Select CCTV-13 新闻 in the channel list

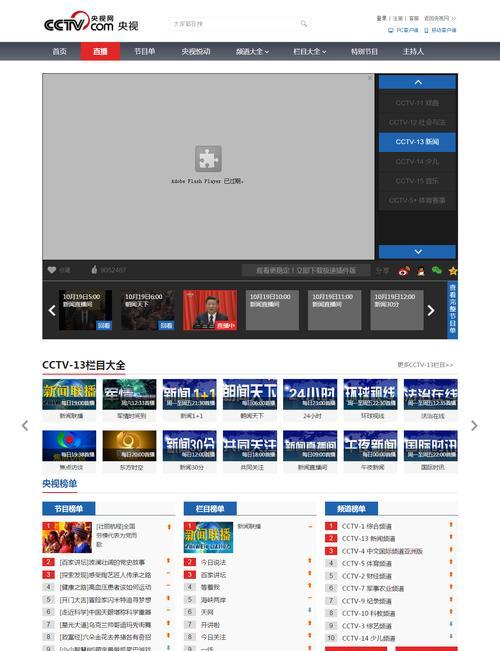click(x=417, y=142)
